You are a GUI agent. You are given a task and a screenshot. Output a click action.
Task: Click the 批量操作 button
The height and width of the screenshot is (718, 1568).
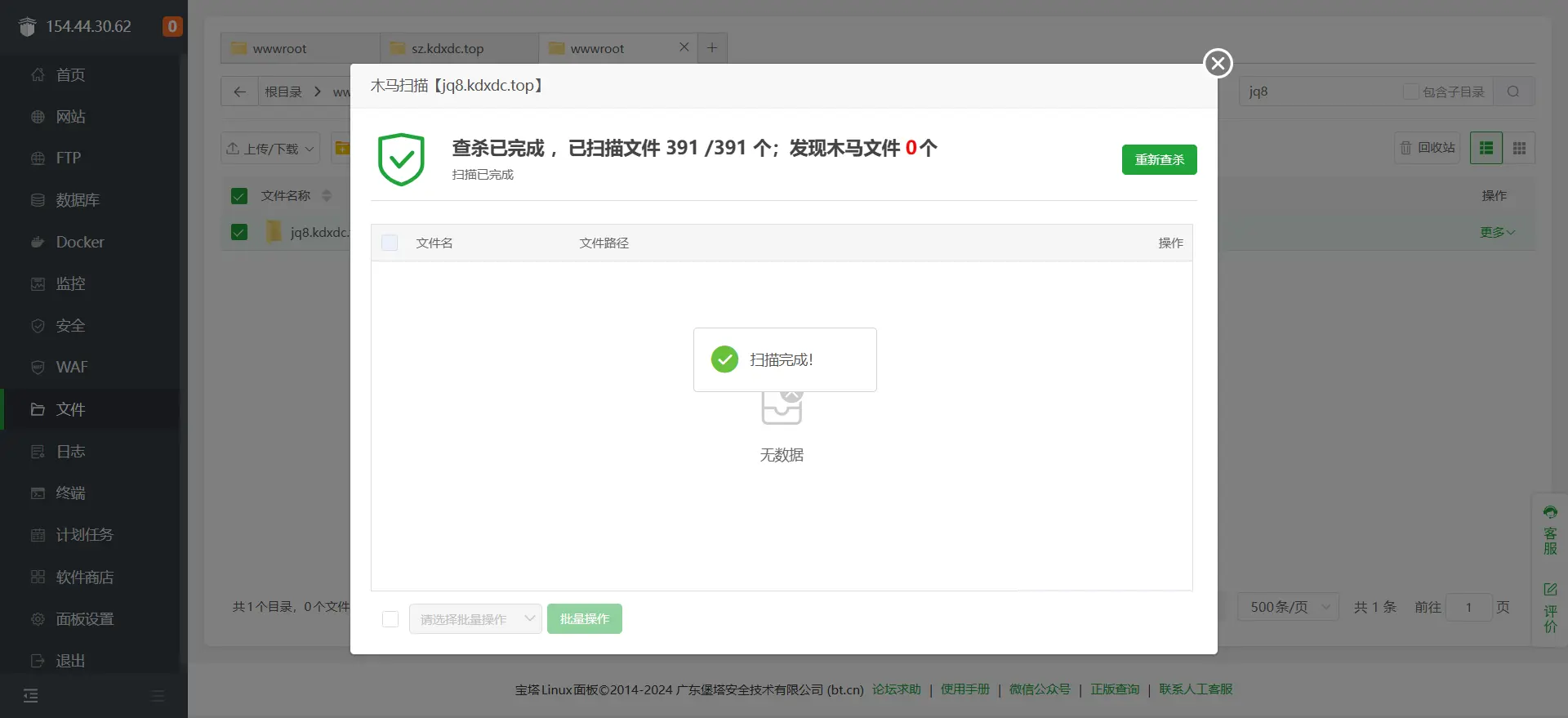click(x=585, y=619)
